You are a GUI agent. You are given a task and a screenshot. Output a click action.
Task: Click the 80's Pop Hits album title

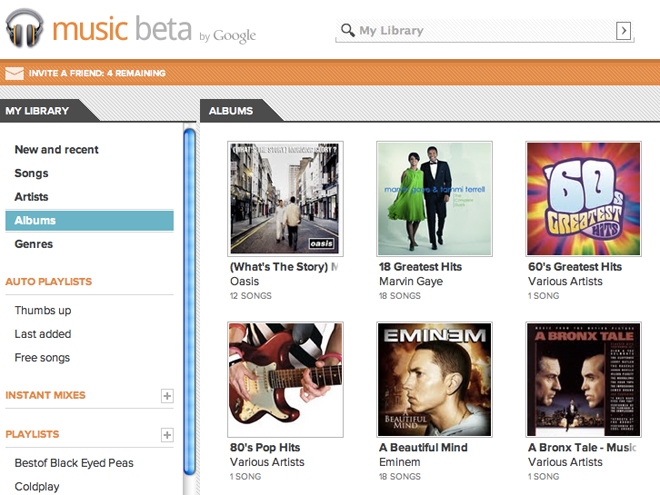[265, 447]
